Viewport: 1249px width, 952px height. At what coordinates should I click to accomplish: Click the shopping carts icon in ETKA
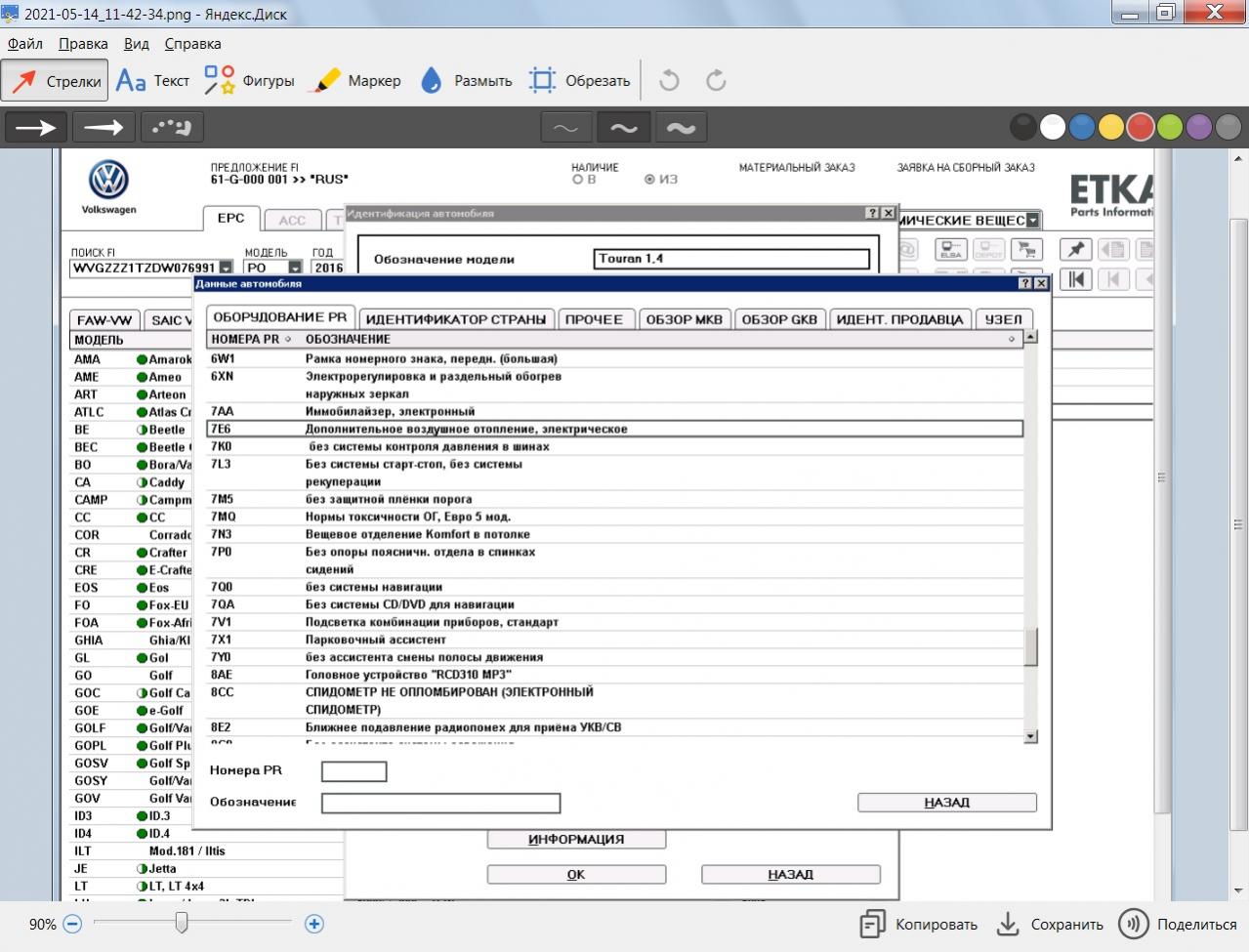pos(1026,250)
